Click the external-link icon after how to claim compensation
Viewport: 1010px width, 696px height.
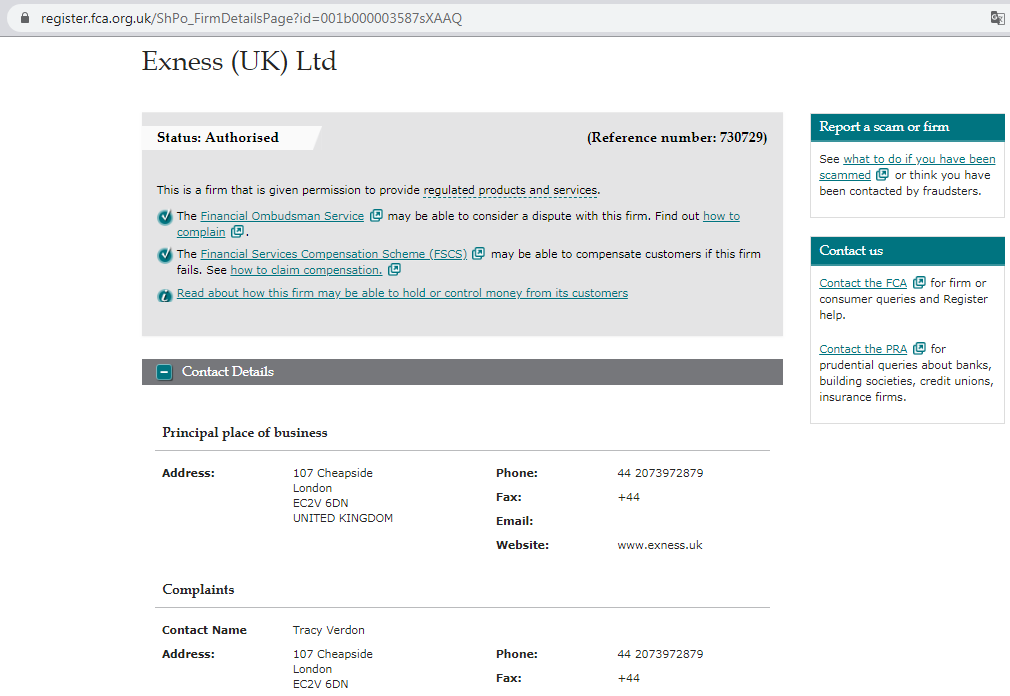coord(393,270)
